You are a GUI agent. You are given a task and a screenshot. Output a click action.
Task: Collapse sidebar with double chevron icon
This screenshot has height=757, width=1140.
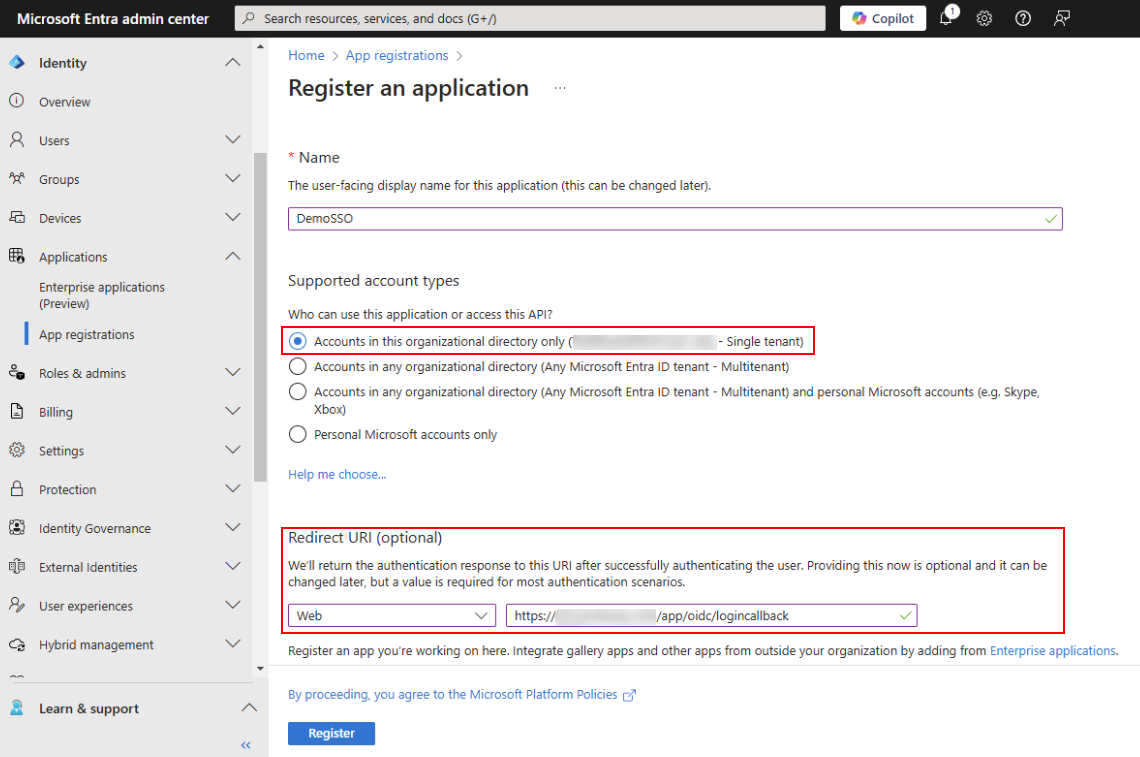click(x=246, y=745)
